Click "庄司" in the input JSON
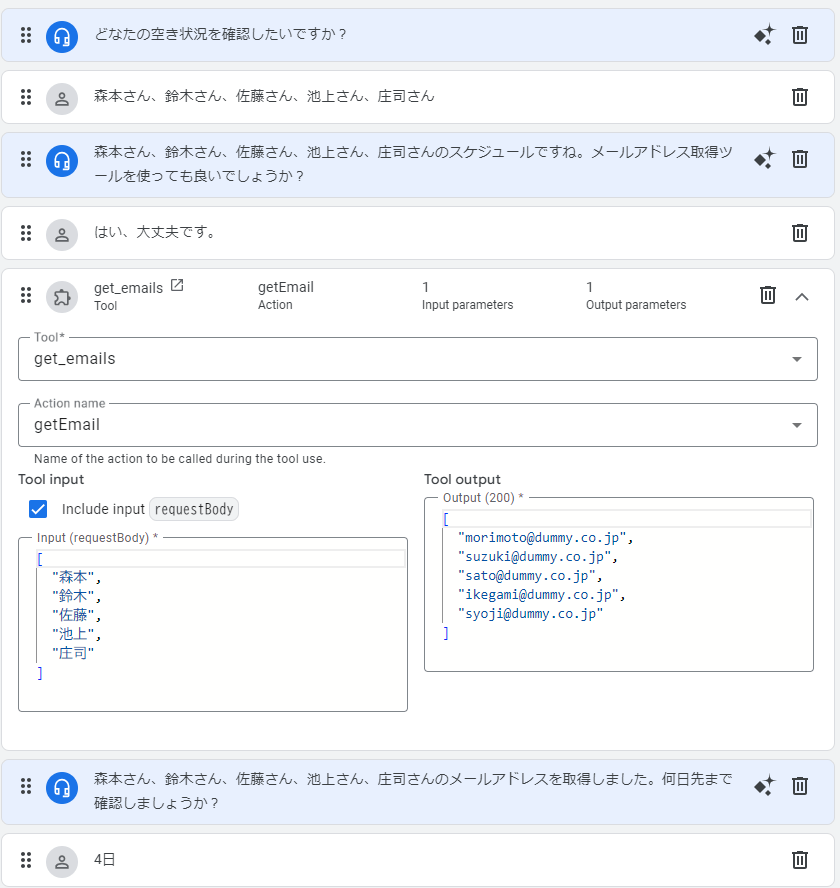 [x=73, y=653]
